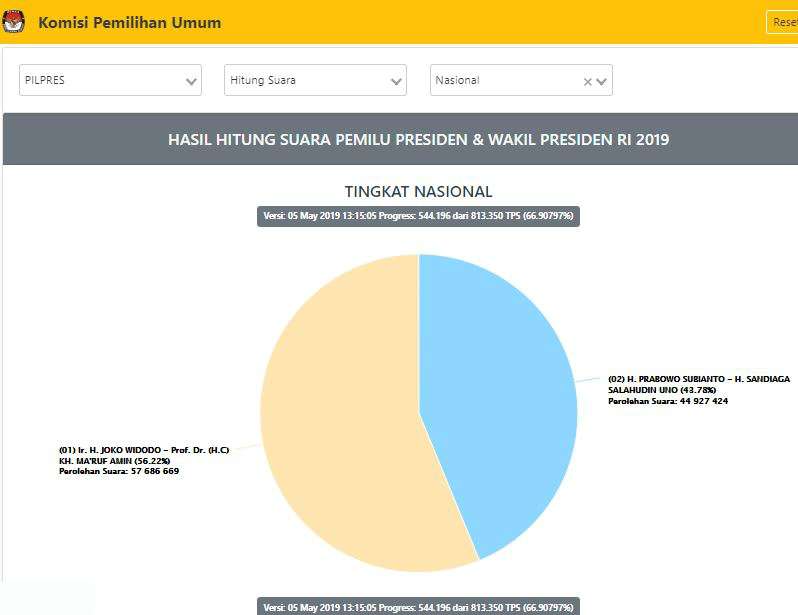Click the version progress badge above the chart

418,216
